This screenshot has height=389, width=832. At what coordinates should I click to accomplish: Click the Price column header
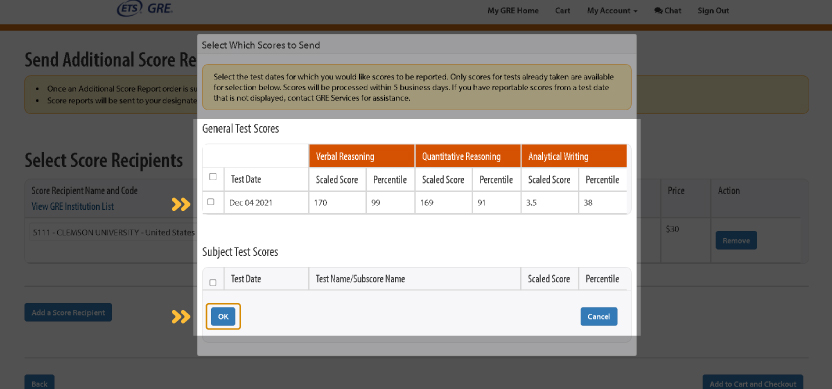click(x=676, y=191)
